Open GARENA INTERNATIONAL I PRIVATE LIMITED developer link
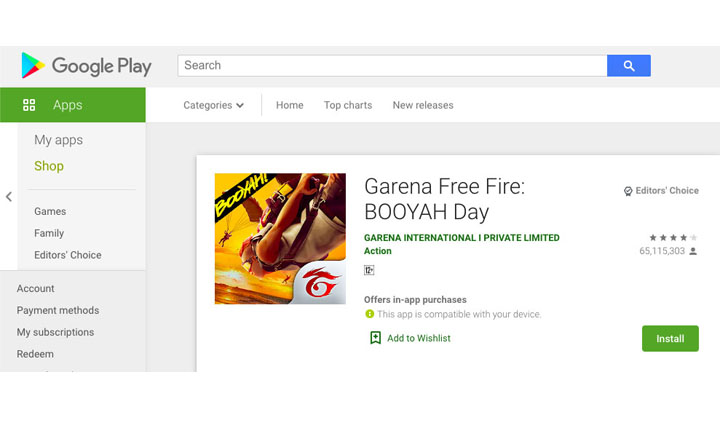 tap(461, 238)
